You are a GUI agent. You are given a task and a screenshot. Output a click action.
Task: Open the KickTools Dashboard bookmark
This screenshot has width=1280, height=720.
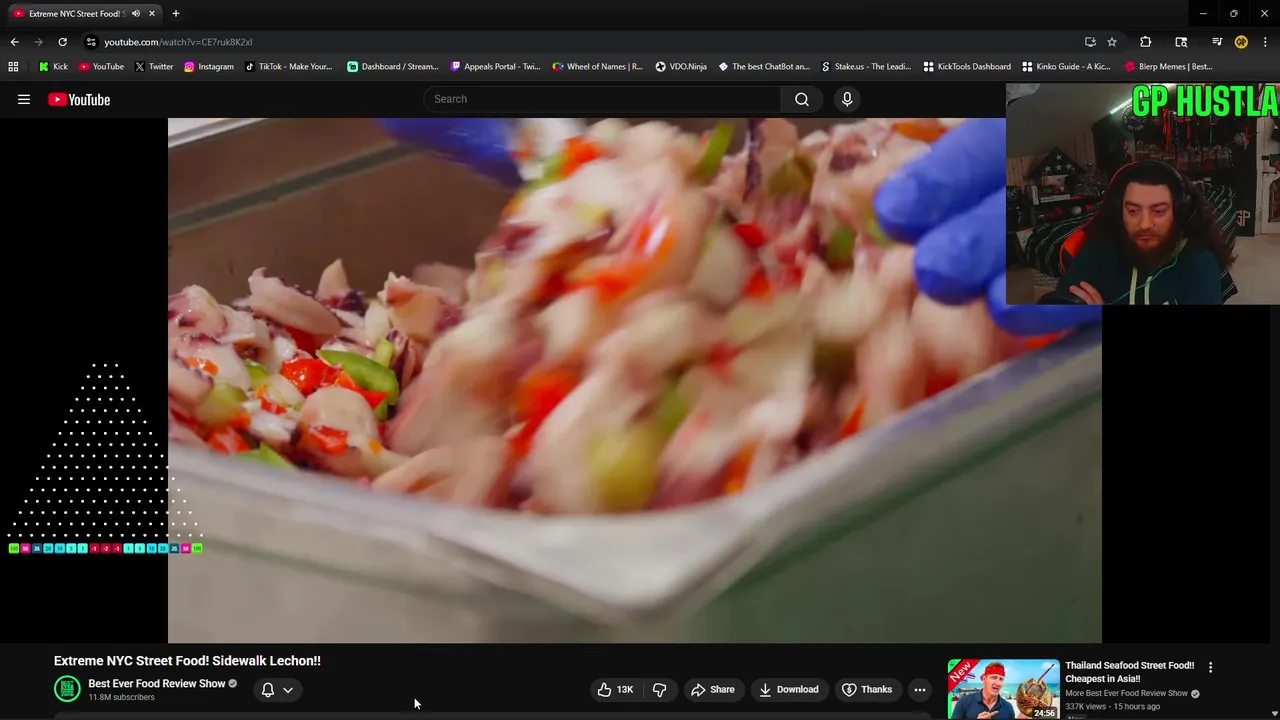click(967, 67)
